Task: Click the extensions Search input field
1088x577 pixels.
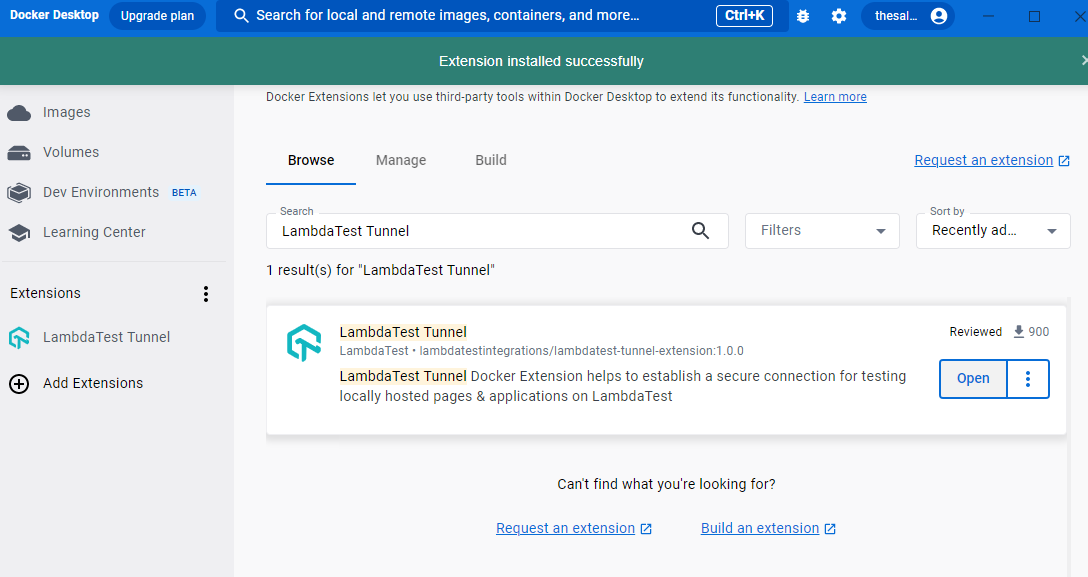Action: (x=480, y=231)
